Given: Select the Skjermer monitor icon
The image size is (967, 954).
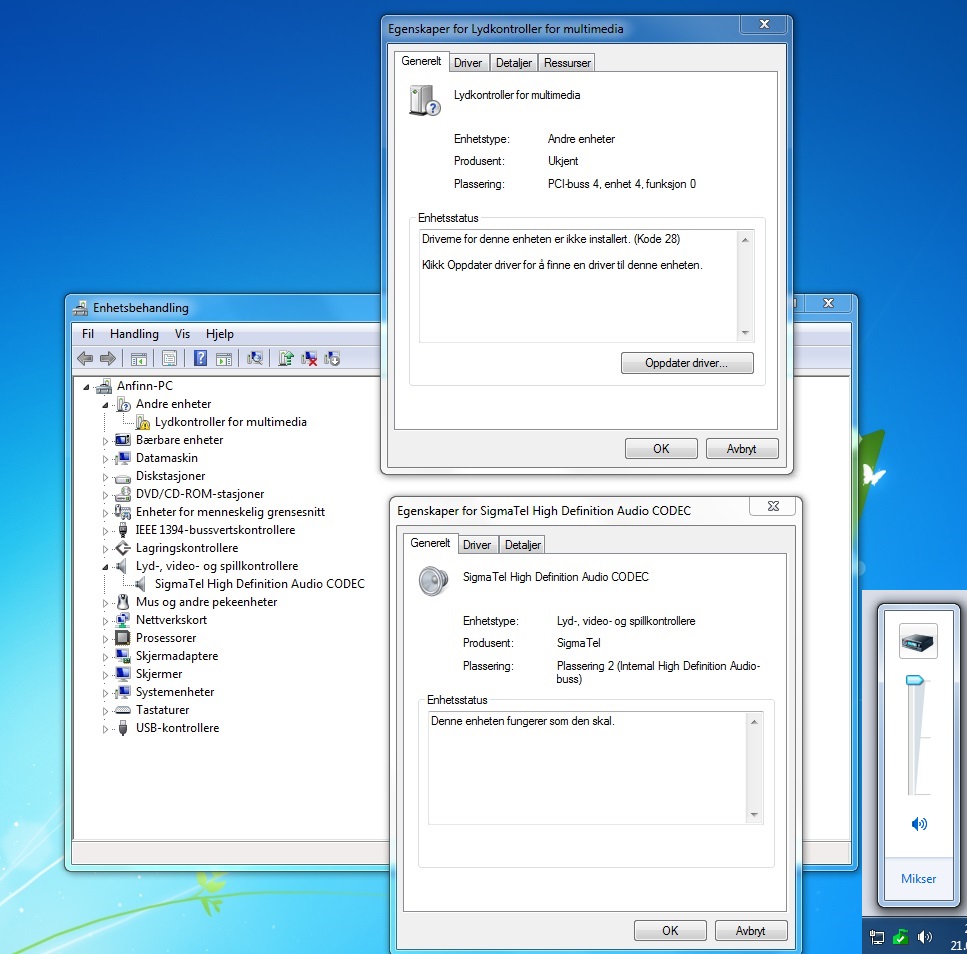Looking at the screenshot, I should click(x=123, y=673).
